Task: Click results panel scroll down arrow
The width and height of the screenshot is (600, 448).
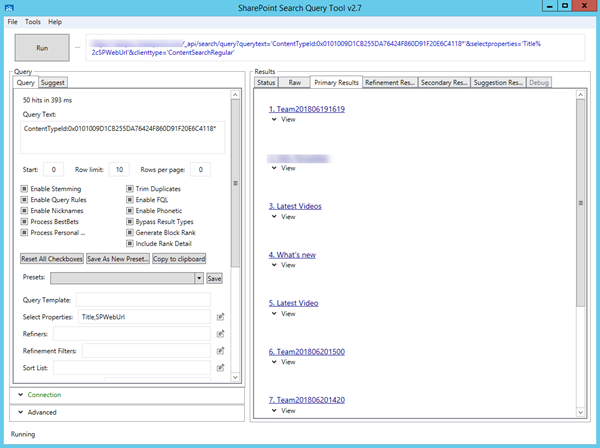Action: (x=580, y=412)
